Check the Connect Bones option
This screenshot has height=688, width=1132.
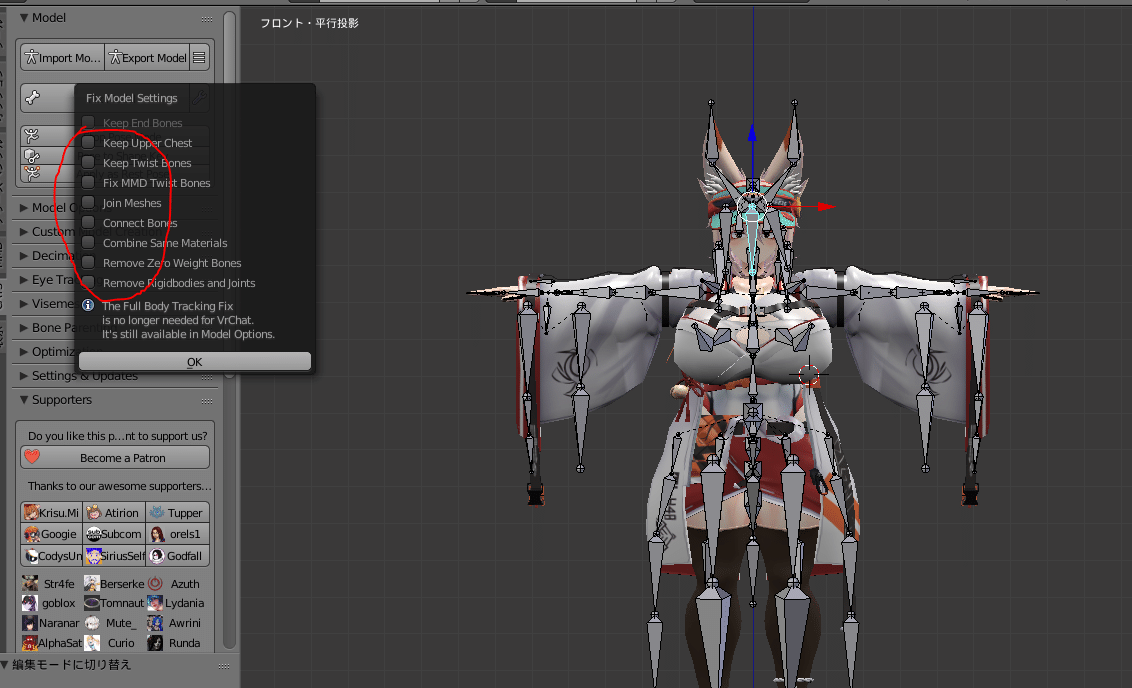coord(88,222)
